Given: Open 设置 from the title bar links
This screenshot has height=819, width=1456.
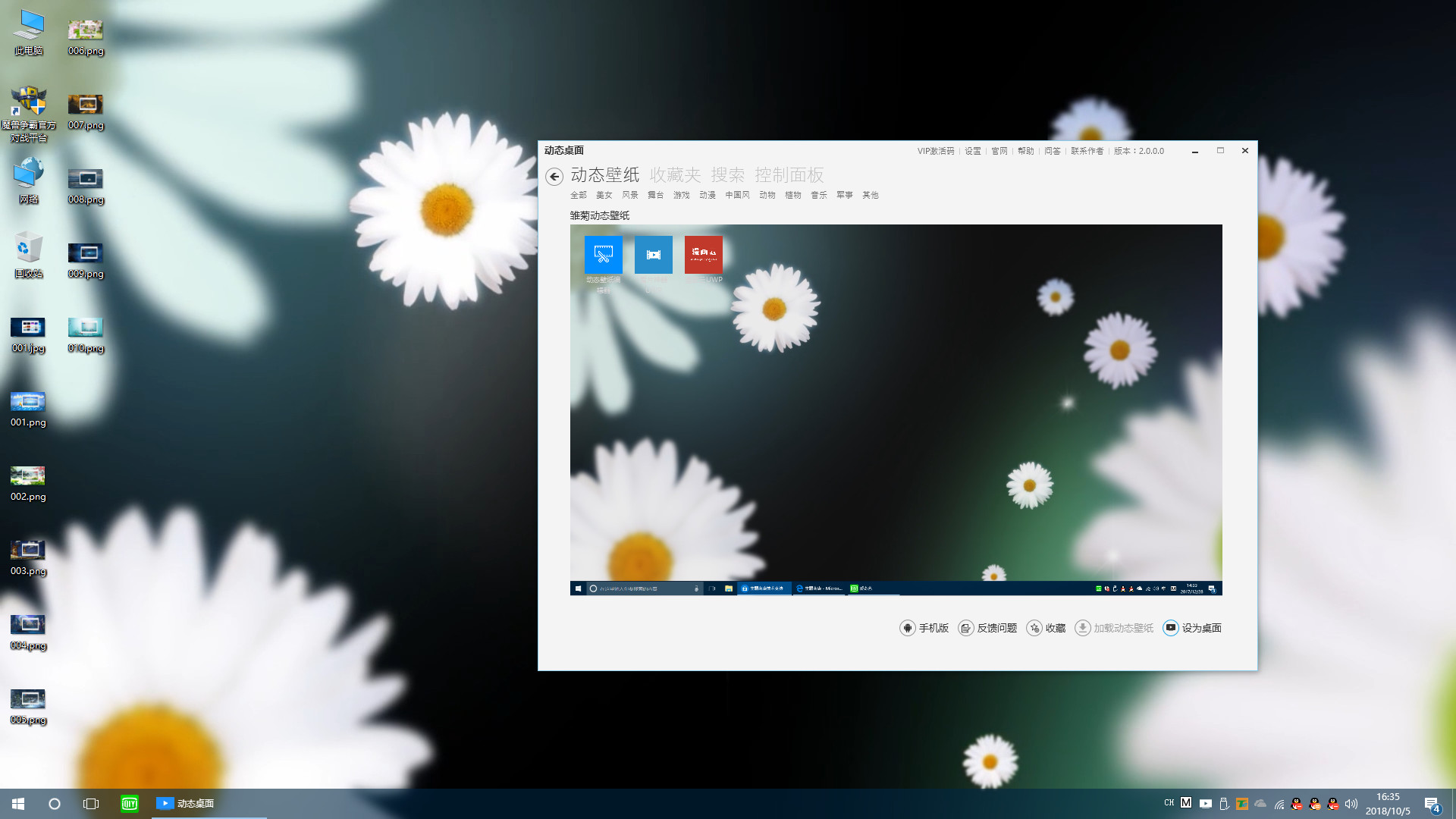Looking at the screenshot, I should pyautogui.click(x=972, y=151).
